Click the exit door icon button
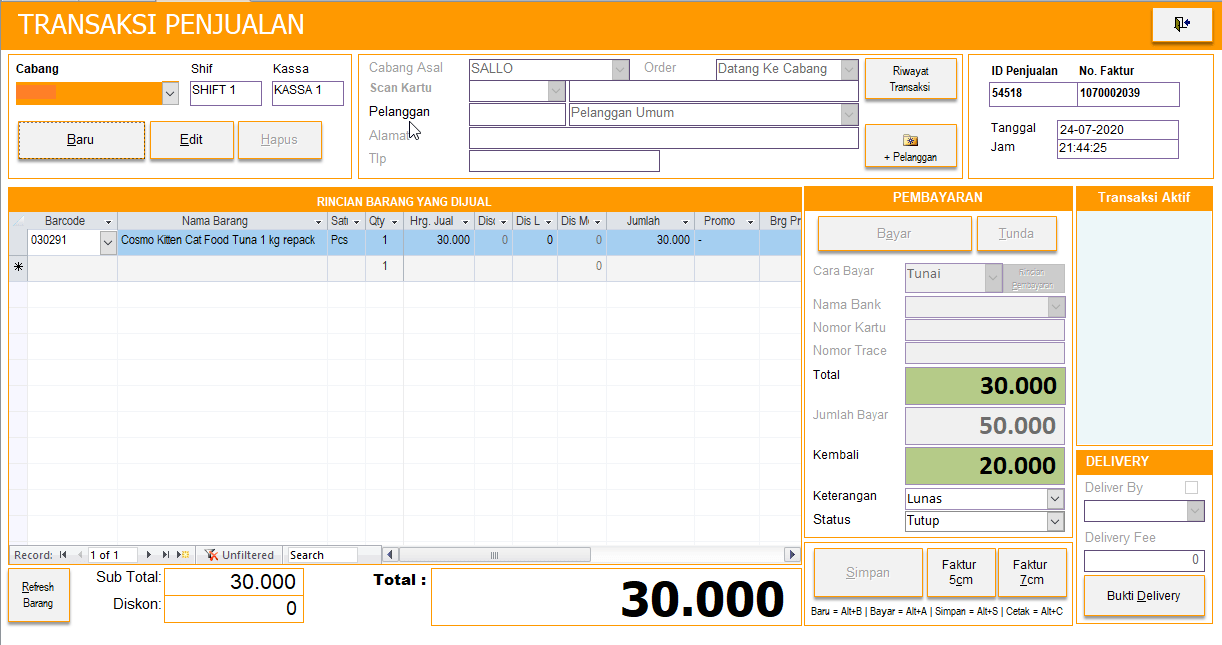The image size is (1222, 645). click(1181, 24)
